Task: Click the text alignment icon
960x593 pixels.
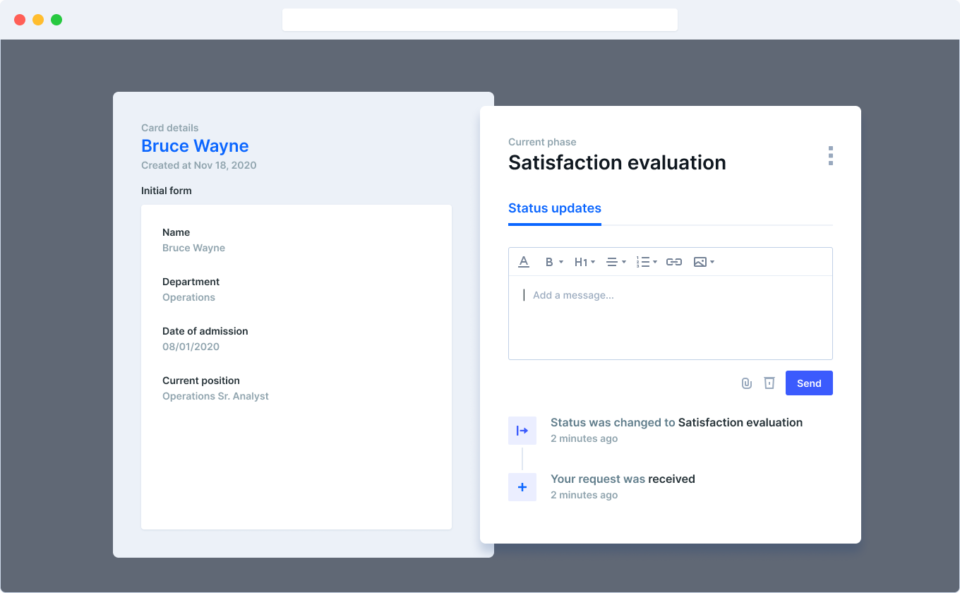Action: [x=612, y=261]
